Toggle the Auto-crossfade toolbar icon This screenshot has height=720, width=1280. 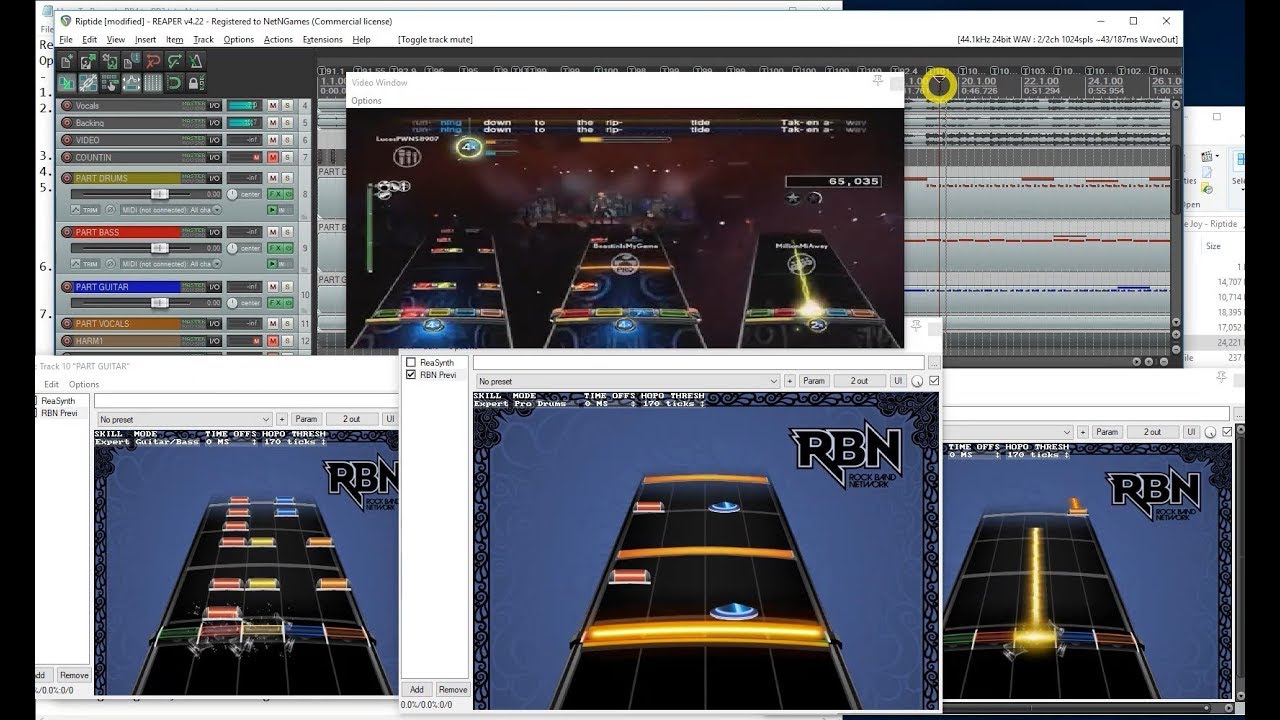(x=67, y=83)
